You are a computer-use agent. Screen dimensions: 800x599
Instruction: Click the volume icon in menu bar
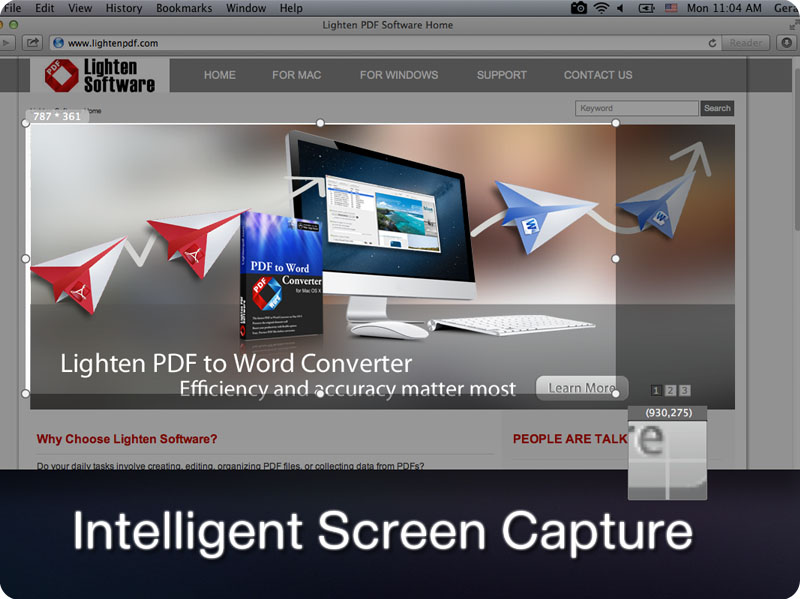620,8
